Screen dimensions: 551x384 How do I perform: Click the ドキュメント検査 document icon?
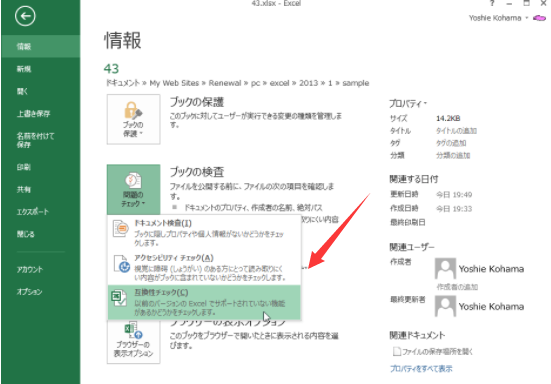121,229
